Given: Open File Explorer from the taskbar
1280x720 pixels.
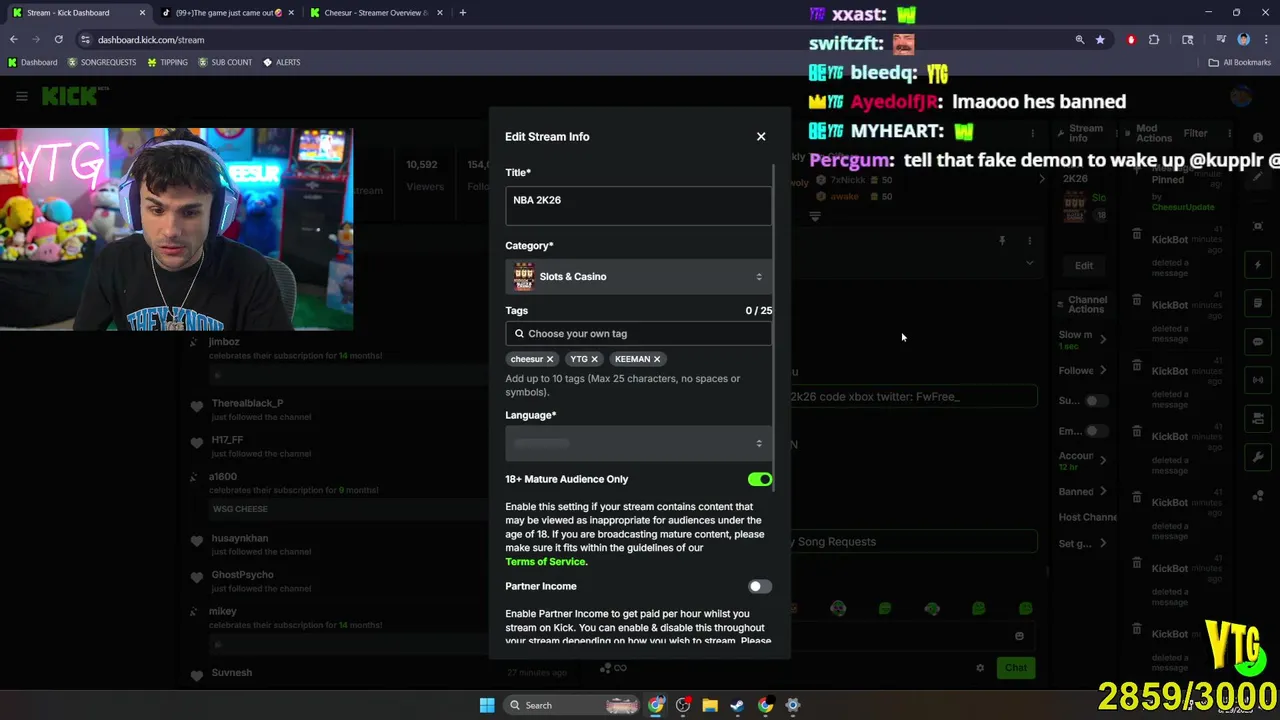Looking at the screenshot, I should pos(710,705).
